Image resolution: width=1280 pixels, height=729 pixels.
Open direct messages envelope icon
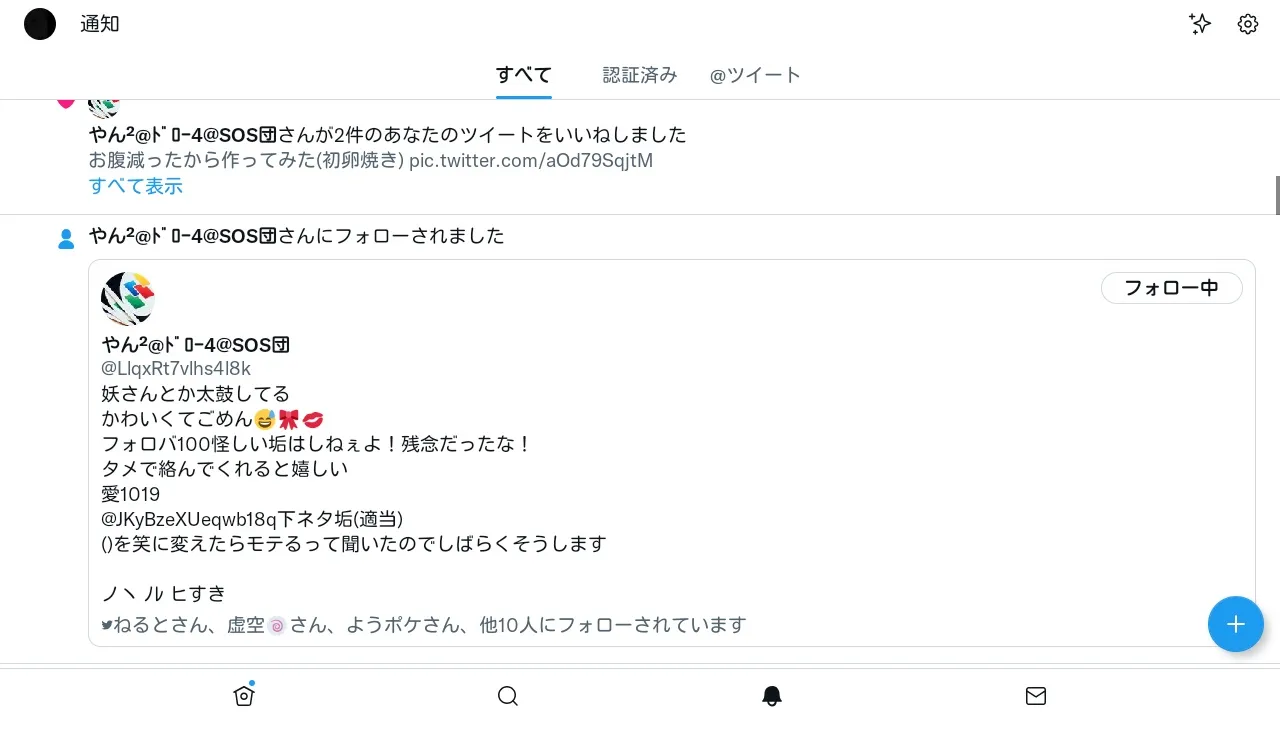click(x=1036, y=696)
